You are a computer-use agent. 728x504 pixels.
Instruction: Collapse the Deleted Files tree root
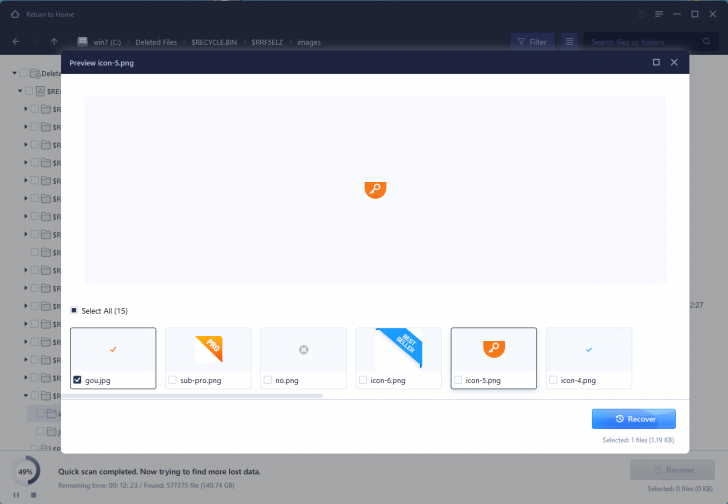[x=15, y=73]
